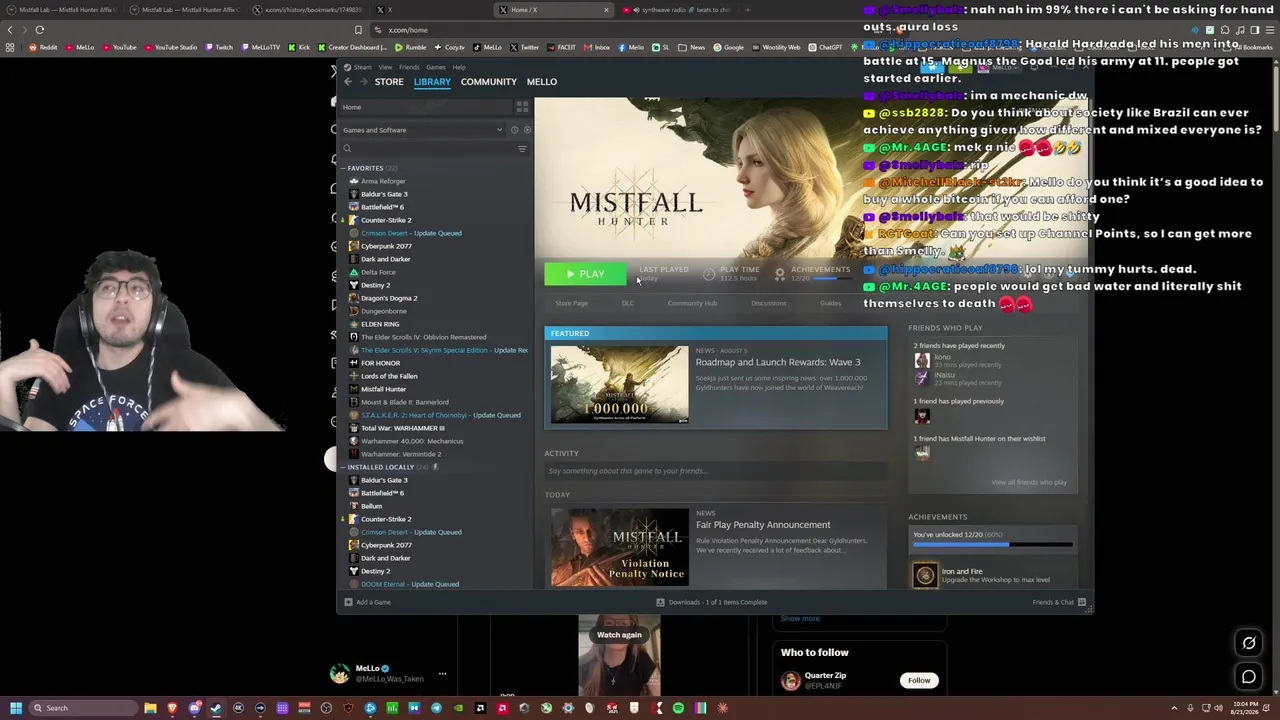This screenshot has height=720, width=1280.
Task: Open the Discussions link
Action: click(768, 303)
